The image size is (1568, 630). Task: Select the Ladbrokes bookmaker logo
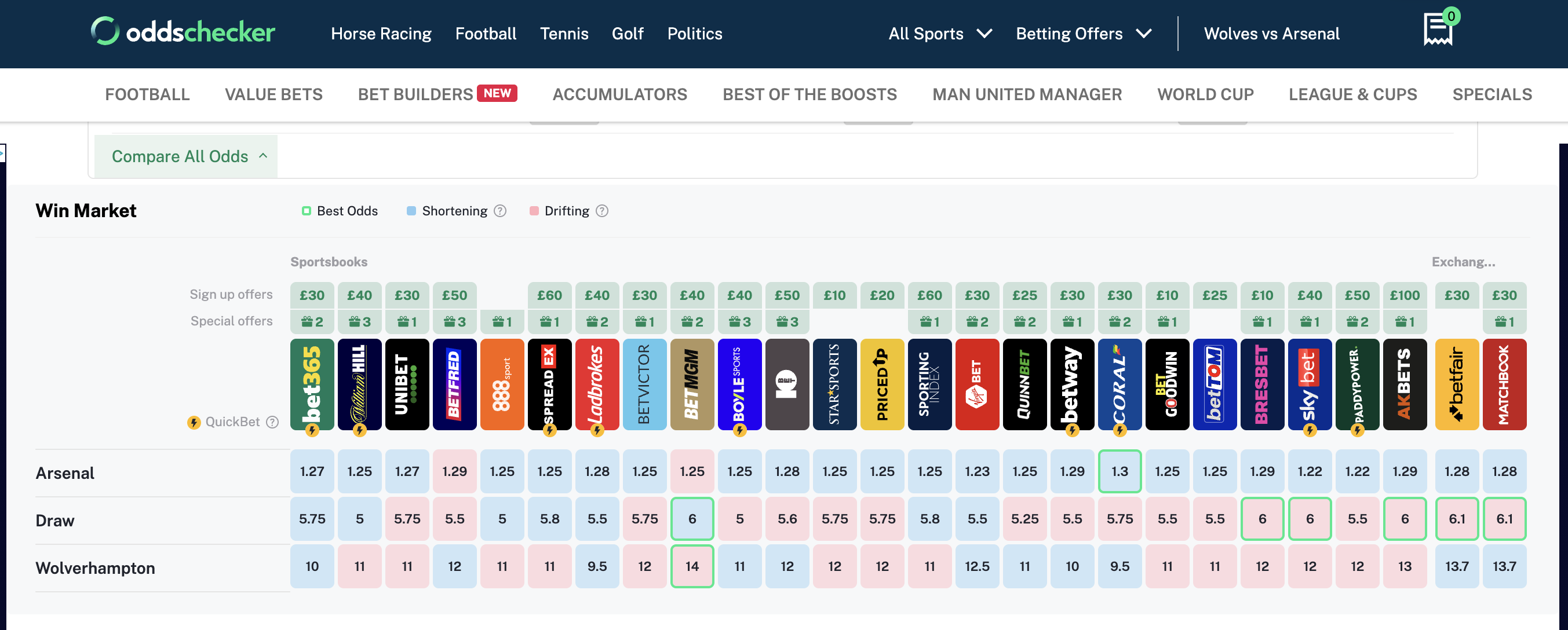[x=597, y=384]
